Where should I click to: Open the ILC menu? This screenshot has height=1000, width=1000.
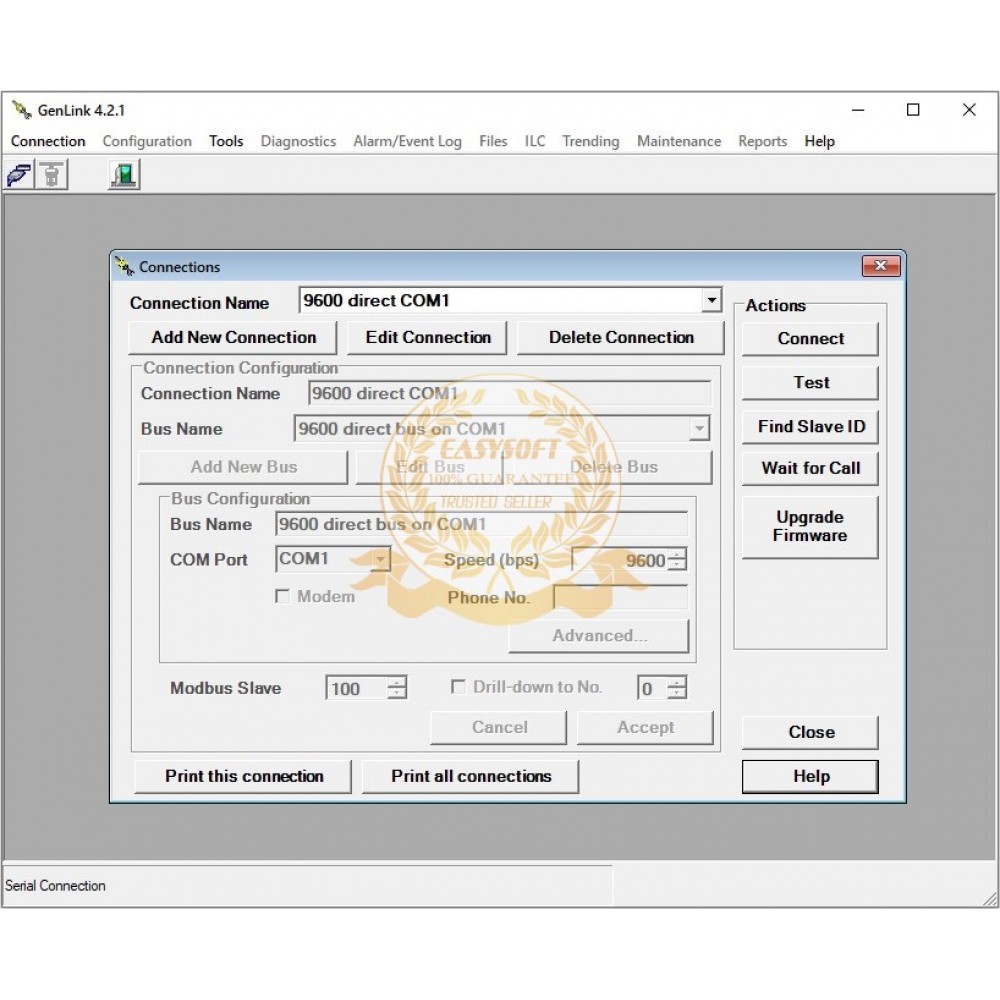(535, 141)
